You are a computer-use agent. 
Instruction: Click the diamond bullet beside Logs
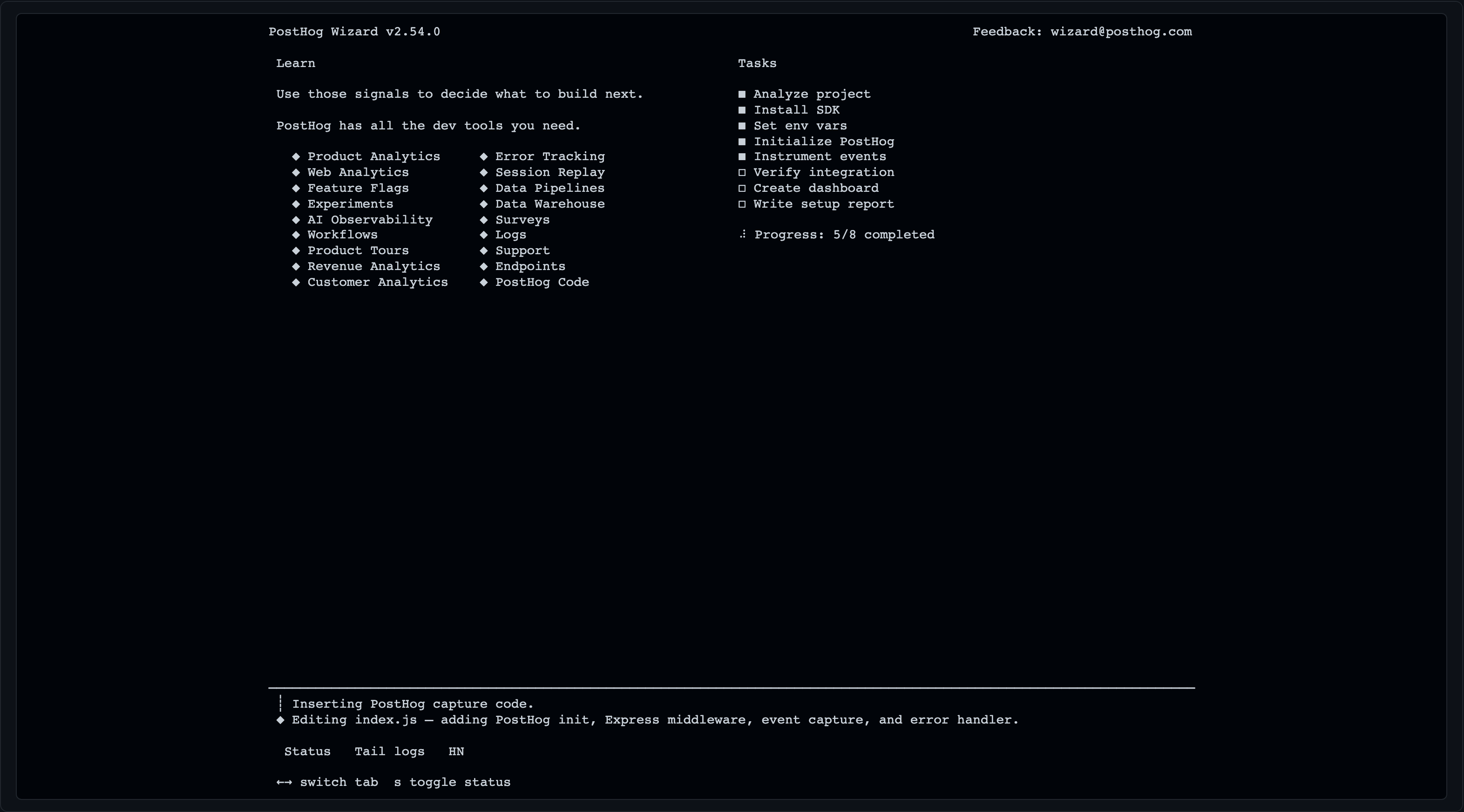point(484,235)
